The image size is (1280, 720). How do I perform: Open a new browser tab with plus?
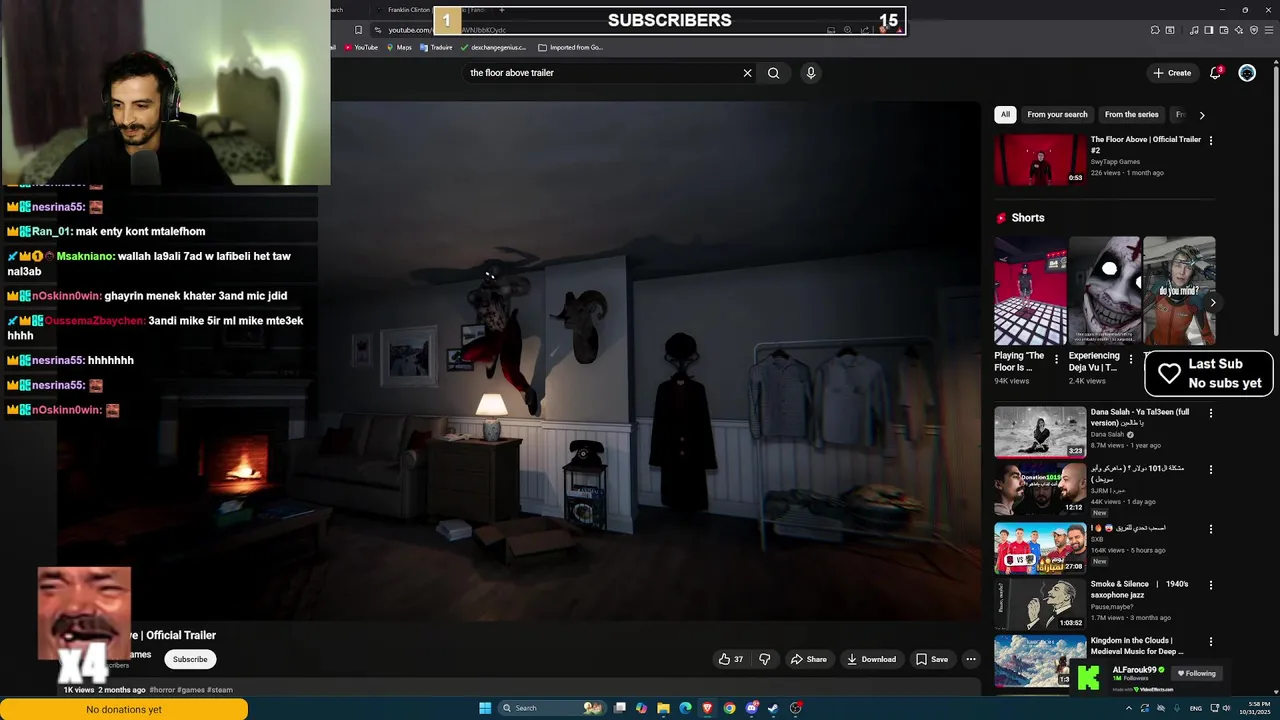502,10
